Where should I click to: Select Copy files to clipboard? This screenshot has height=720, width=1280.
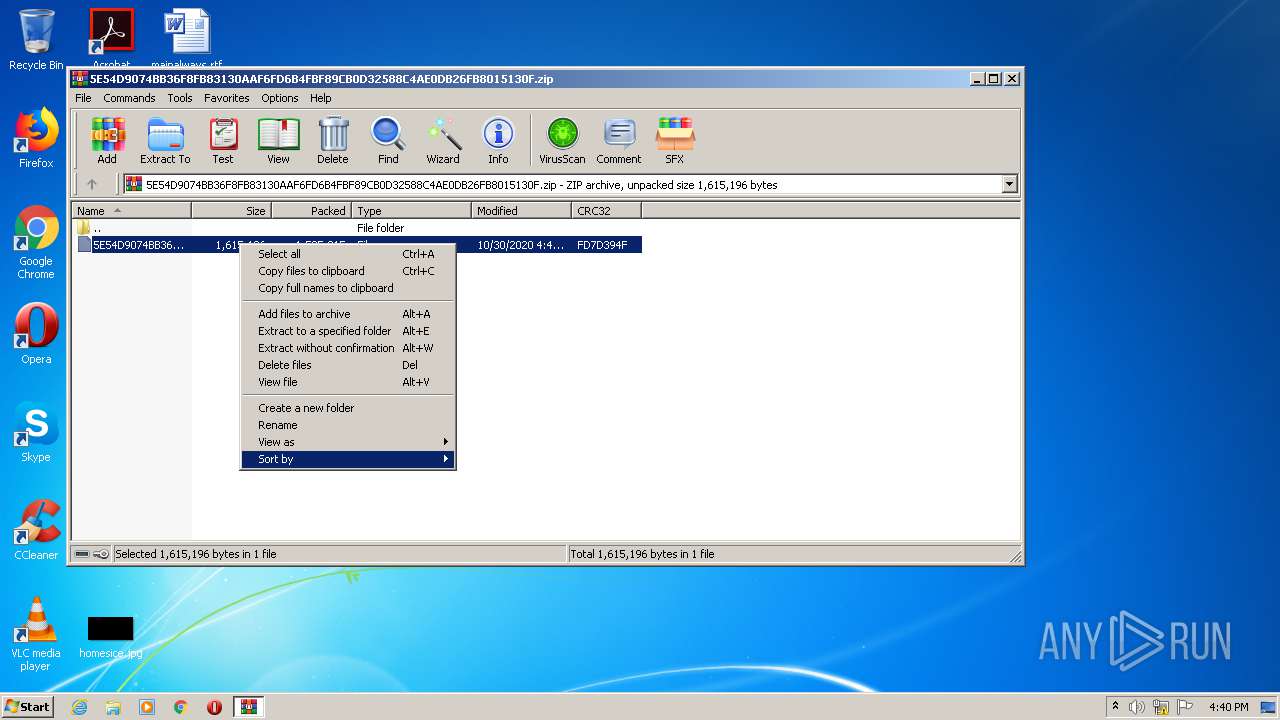tap(311, 271)
